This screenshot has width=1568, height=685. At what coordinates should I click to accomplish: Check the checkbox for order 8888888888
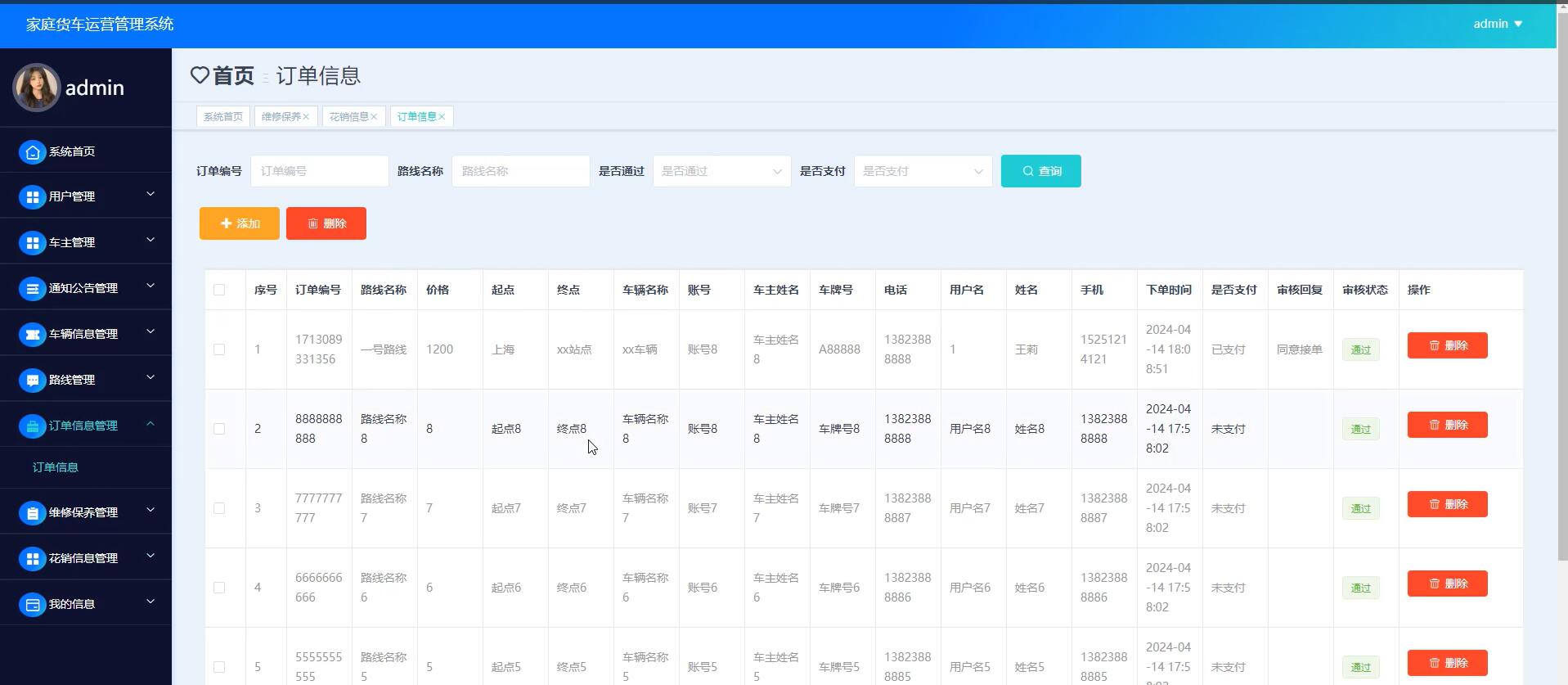219,429
